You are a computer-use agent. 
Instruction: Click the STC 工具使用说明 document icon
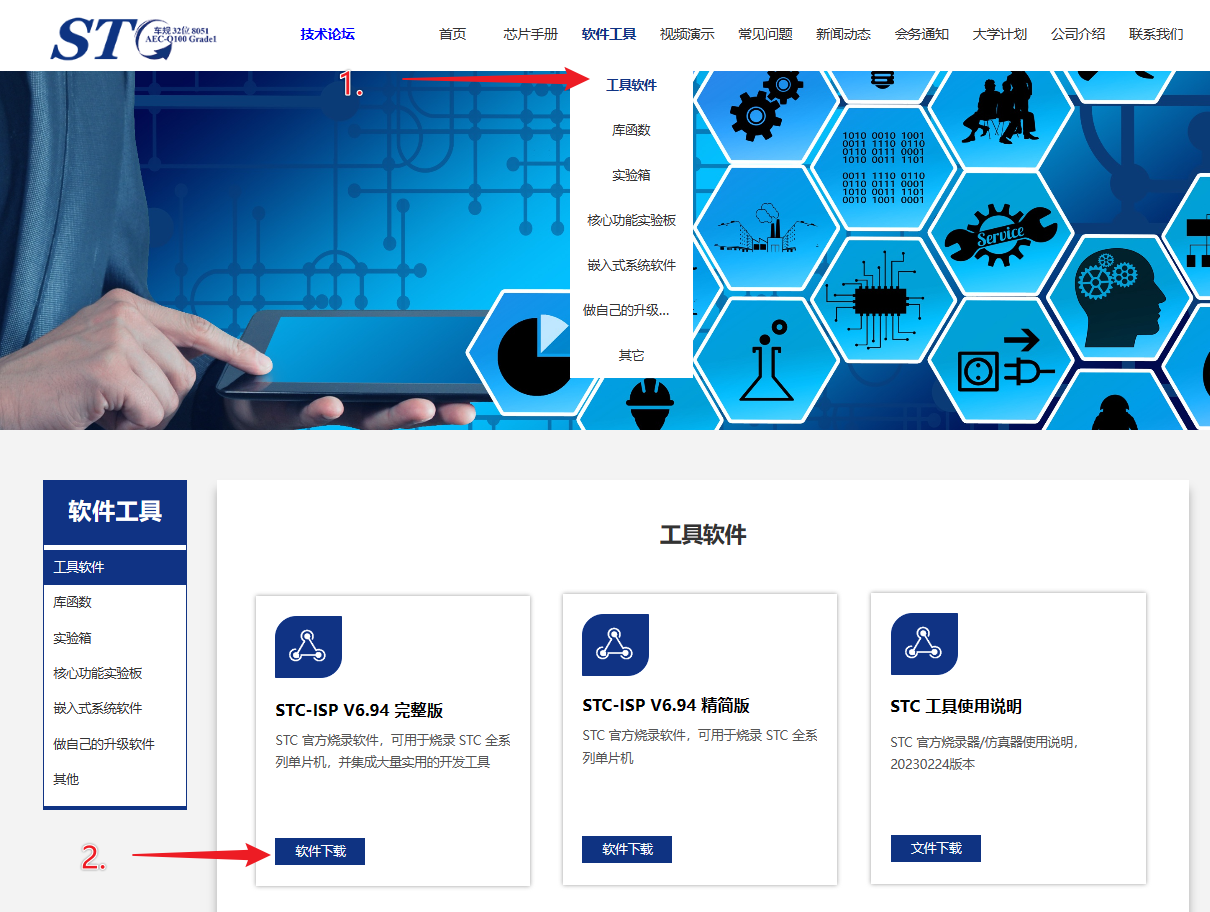[923, 644]
